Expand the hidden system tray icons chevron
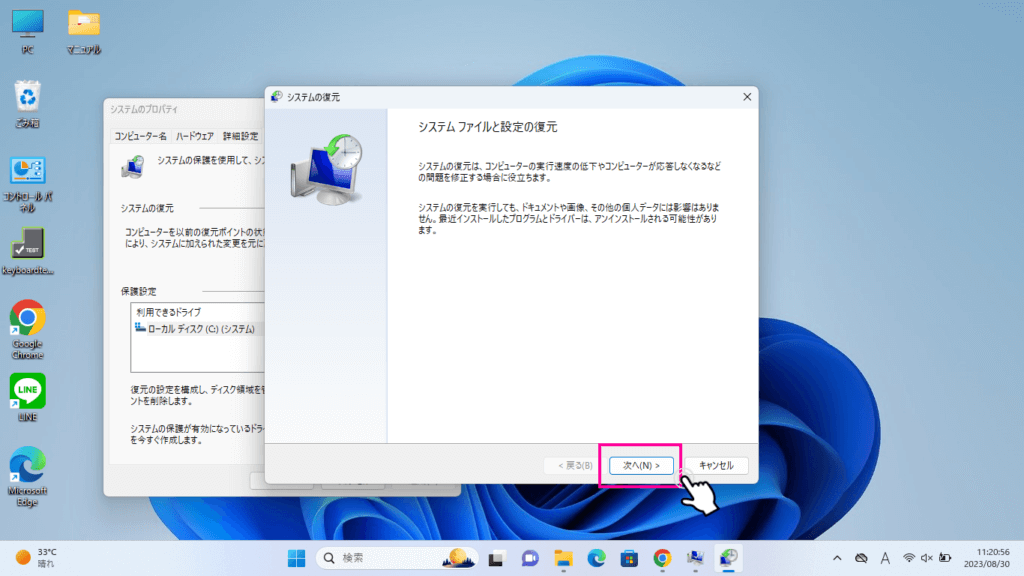Viewport: 1024px width, 576px height. click(x=837, y=557)
